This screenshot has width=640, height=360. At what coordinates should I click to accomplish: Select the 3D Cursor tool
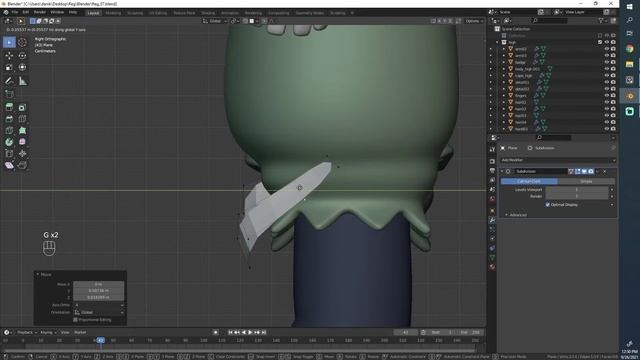[x=22, y=42]
